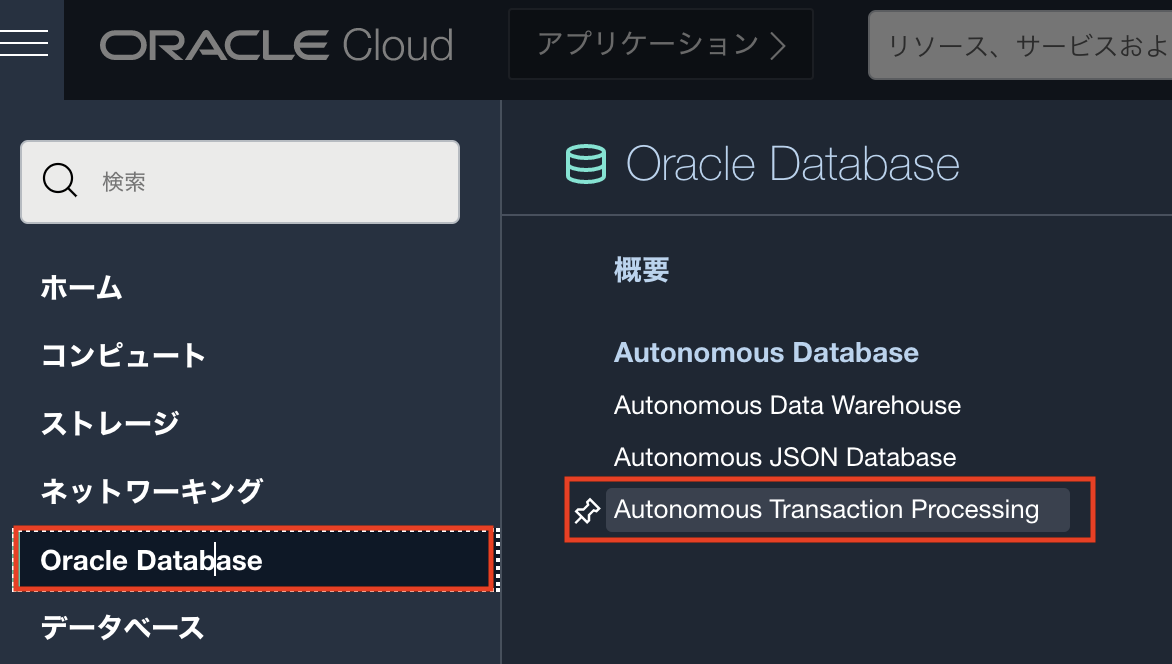This screenshot has width=1172, height=664.
Task: Click the Oracle Database page title
Action: [792, 164]
